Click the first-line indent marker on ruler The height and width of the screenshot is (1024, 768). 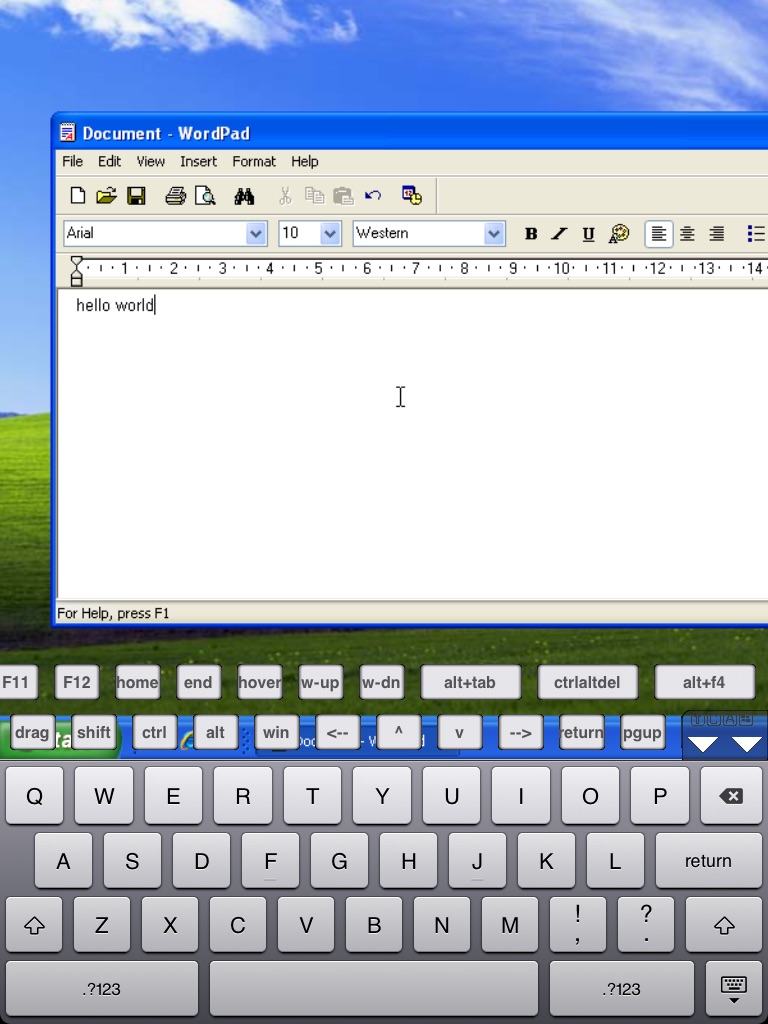[x=76, y=261]
